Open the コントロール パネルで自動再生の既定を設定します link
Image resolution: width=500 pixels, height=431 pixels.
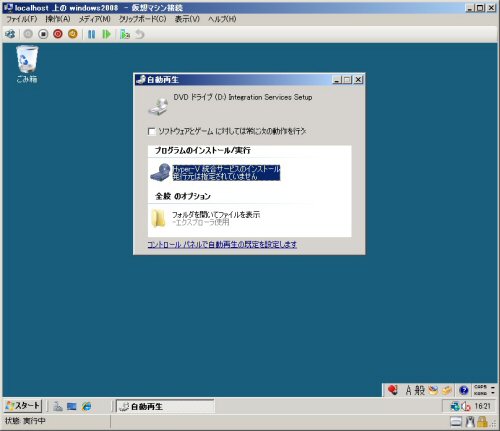[222, 245]
